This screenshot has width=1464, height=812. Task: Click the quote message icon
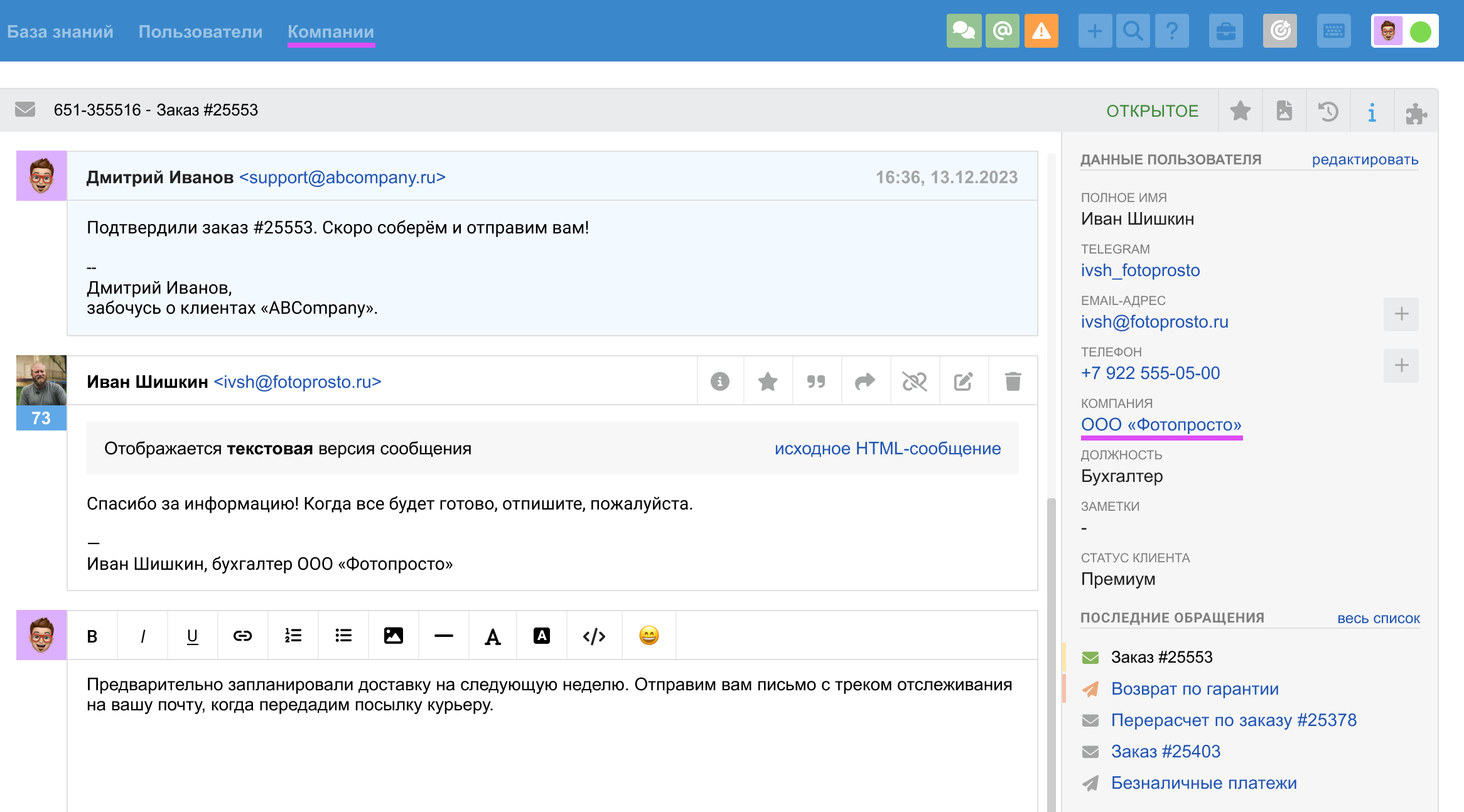(x=816, y=382)
